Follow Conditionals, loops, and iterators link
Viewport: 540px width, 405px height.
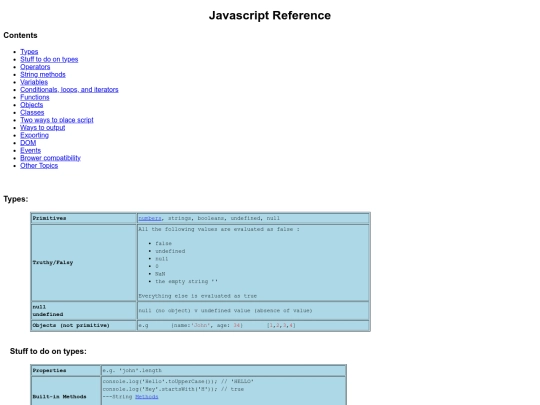point(69,90)
